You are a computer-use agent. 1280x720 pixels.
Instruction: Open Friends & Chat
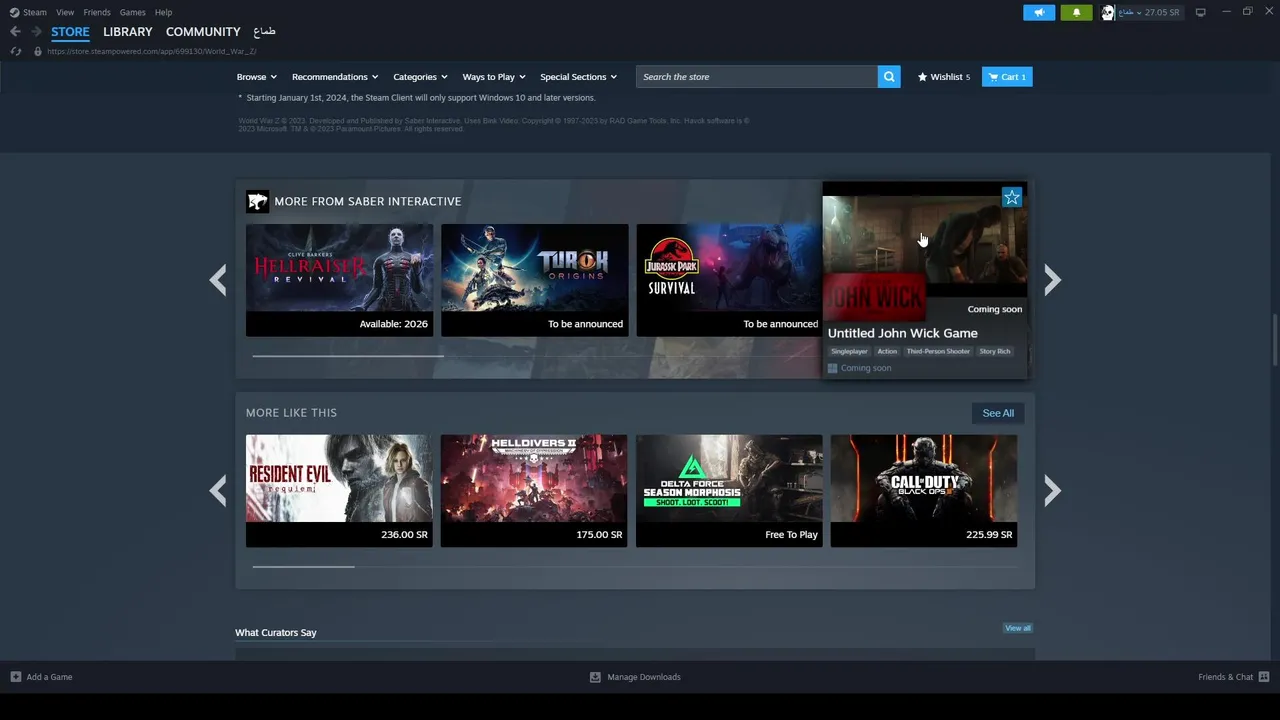point(1225,677)
